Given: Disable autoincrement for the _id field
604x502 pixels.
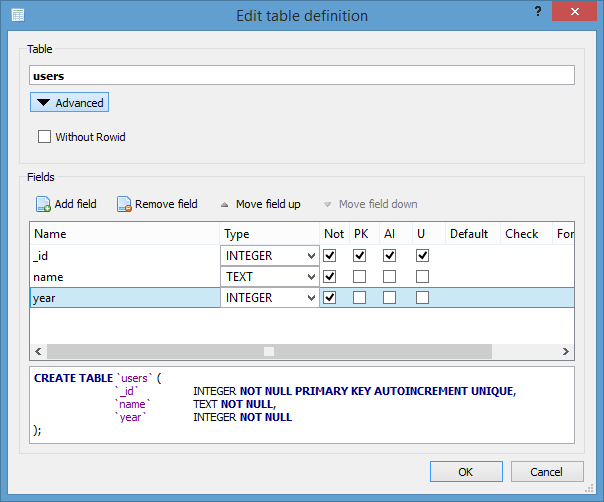Looking at the screenshot, I should click(x=391, y=256).
